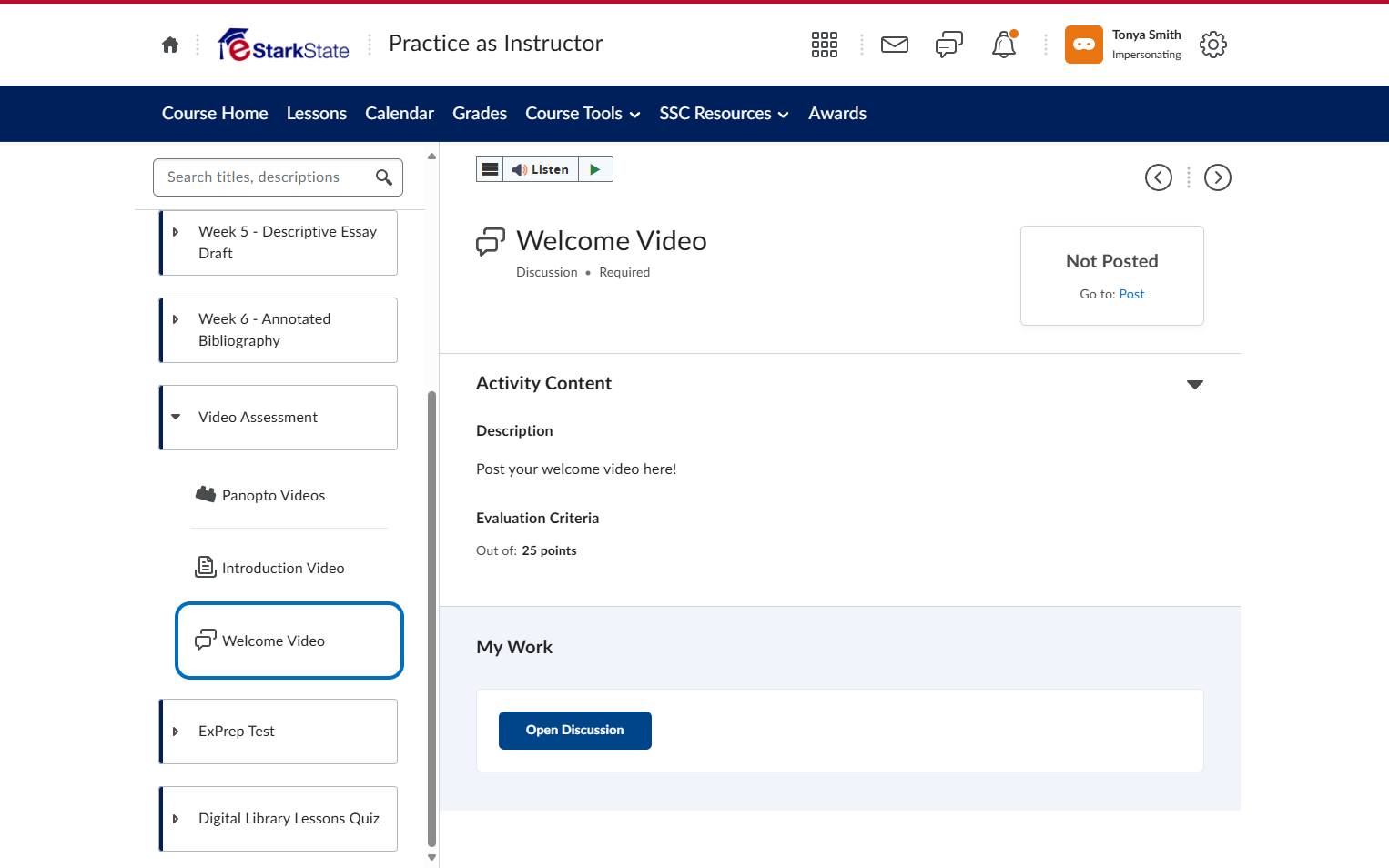Click the Listen speaker button
Image resolution: width=1389 pixels, height=868 pixels.
[541, 169]
